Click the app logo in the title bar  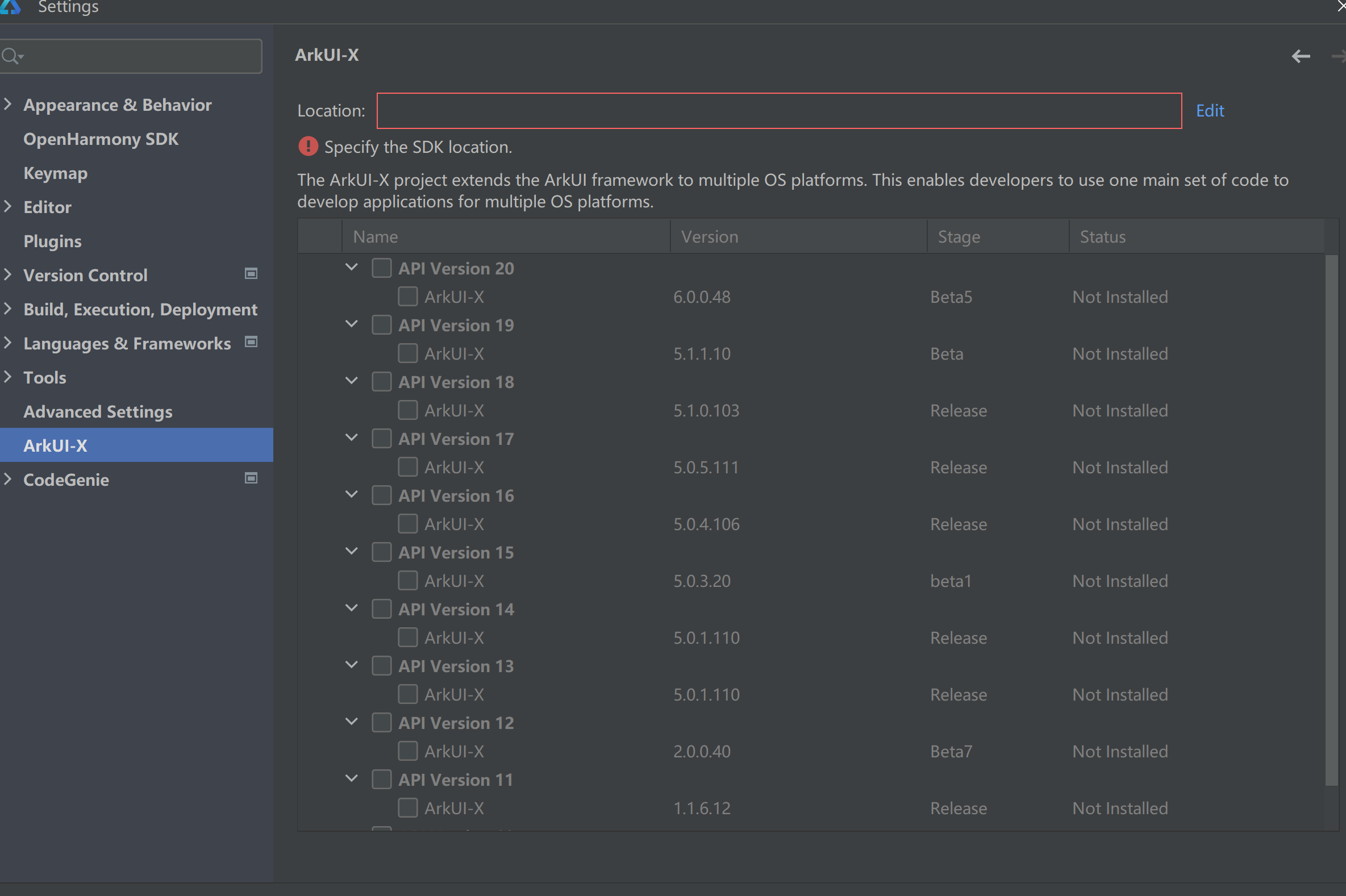pos(10,7)
